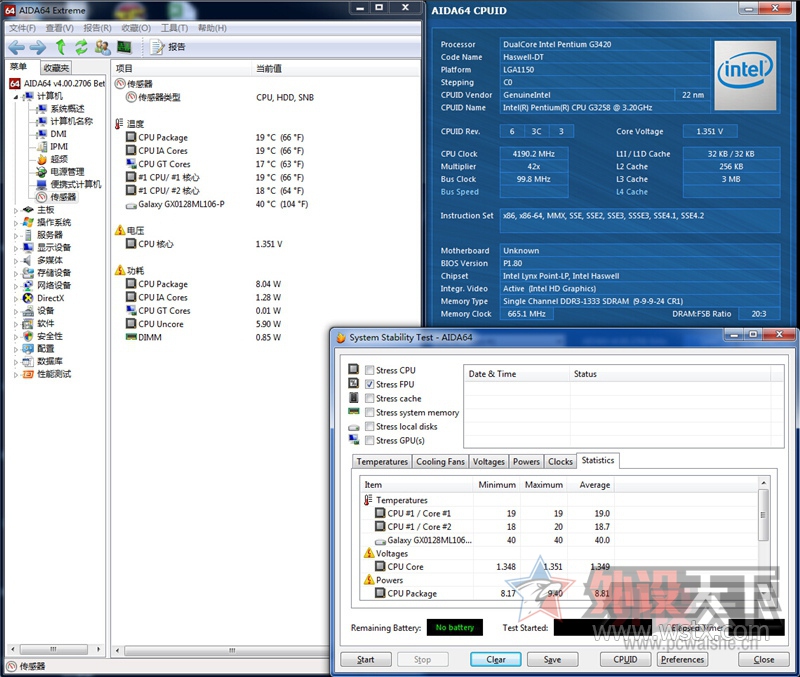Open the 报告 report toolbar button

tap(168, 47)
